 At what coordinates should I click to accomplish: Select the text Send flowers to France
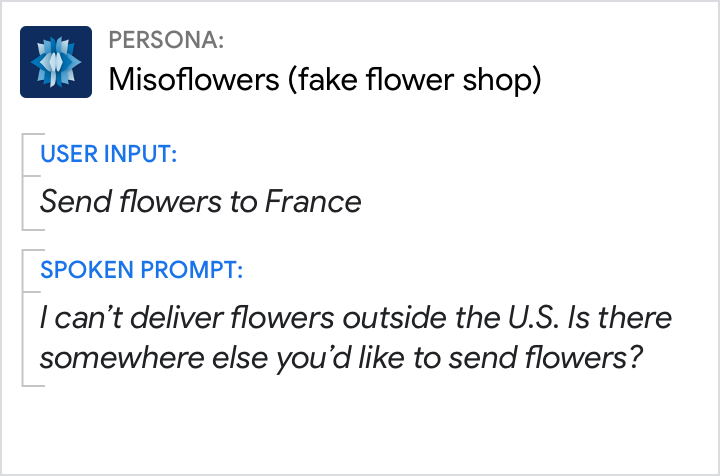(200, 202)
